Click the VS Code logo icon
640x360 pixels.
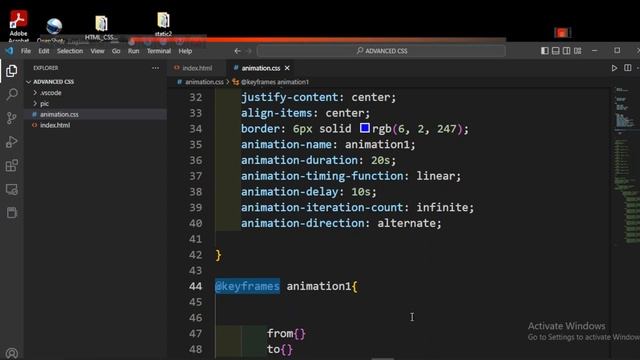tap(9, 51)
